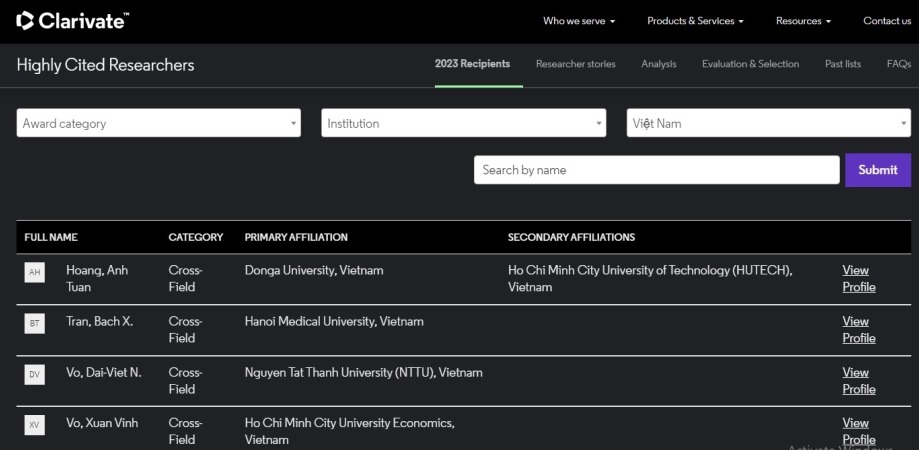Click the CATEGORY column header
Image resolution: width=919 pixels, height=450 pixels.
[196, 237]
